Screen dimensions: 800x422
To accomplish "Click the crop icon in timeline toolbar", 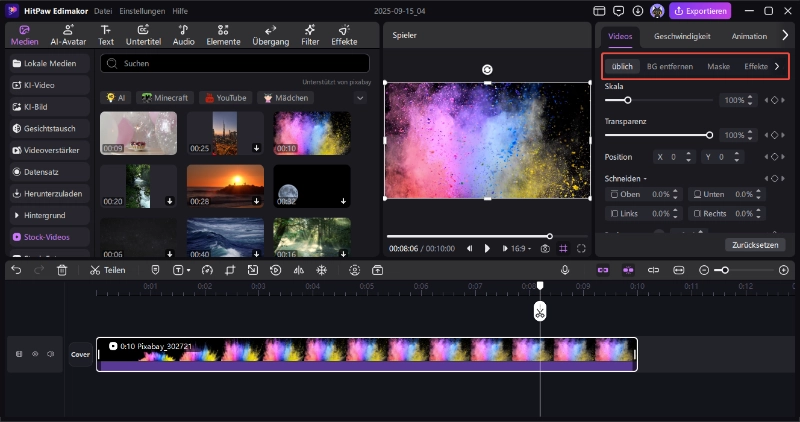I will click(230, 270).
